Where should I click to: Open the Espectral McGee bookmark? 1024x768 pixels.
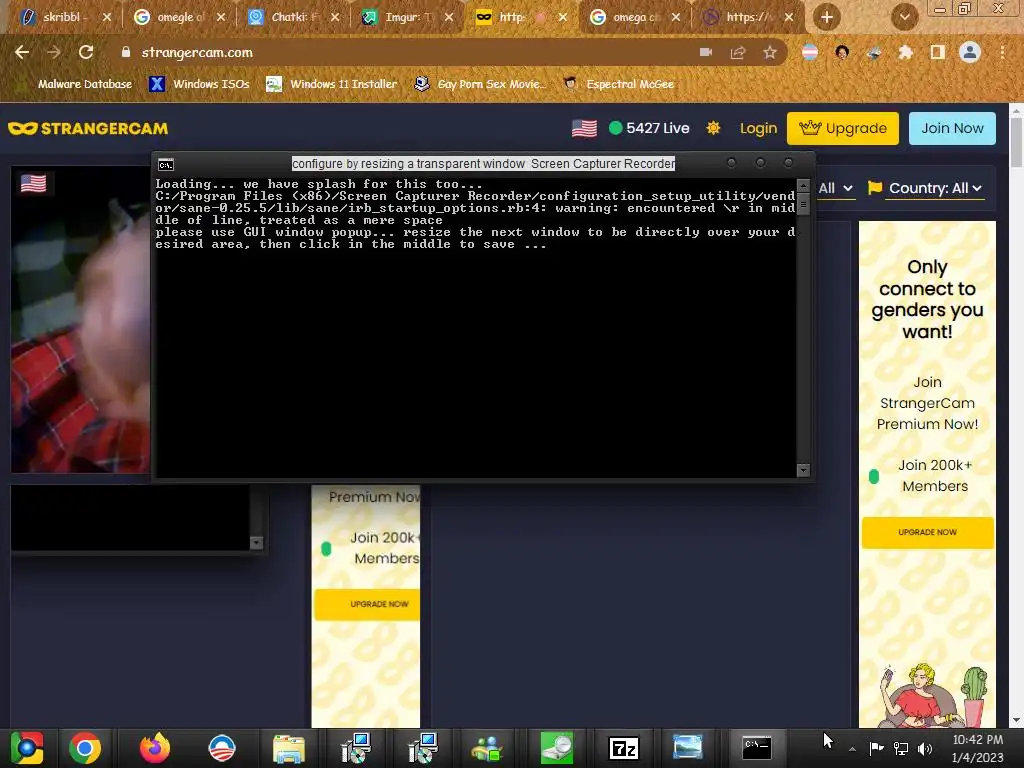pyautogui.click(x=618, y=84)
